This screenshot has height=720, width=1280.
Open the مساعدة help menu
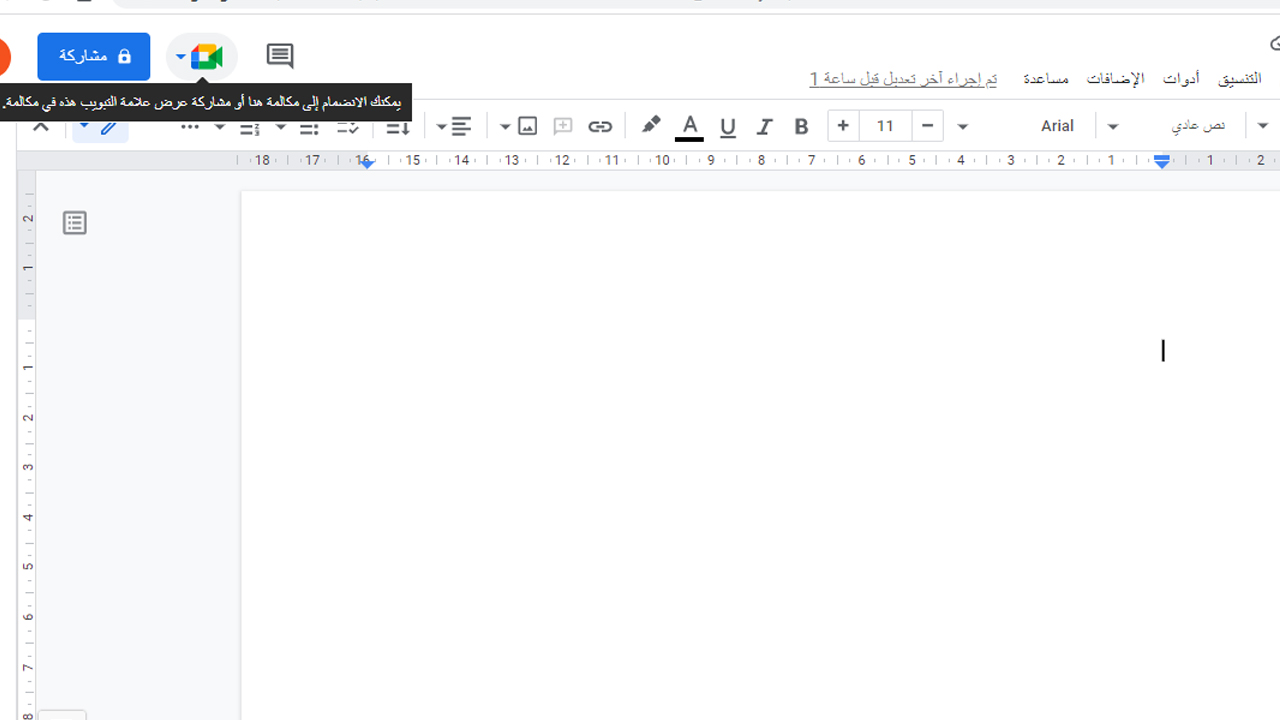click(x=1045, y=79)
